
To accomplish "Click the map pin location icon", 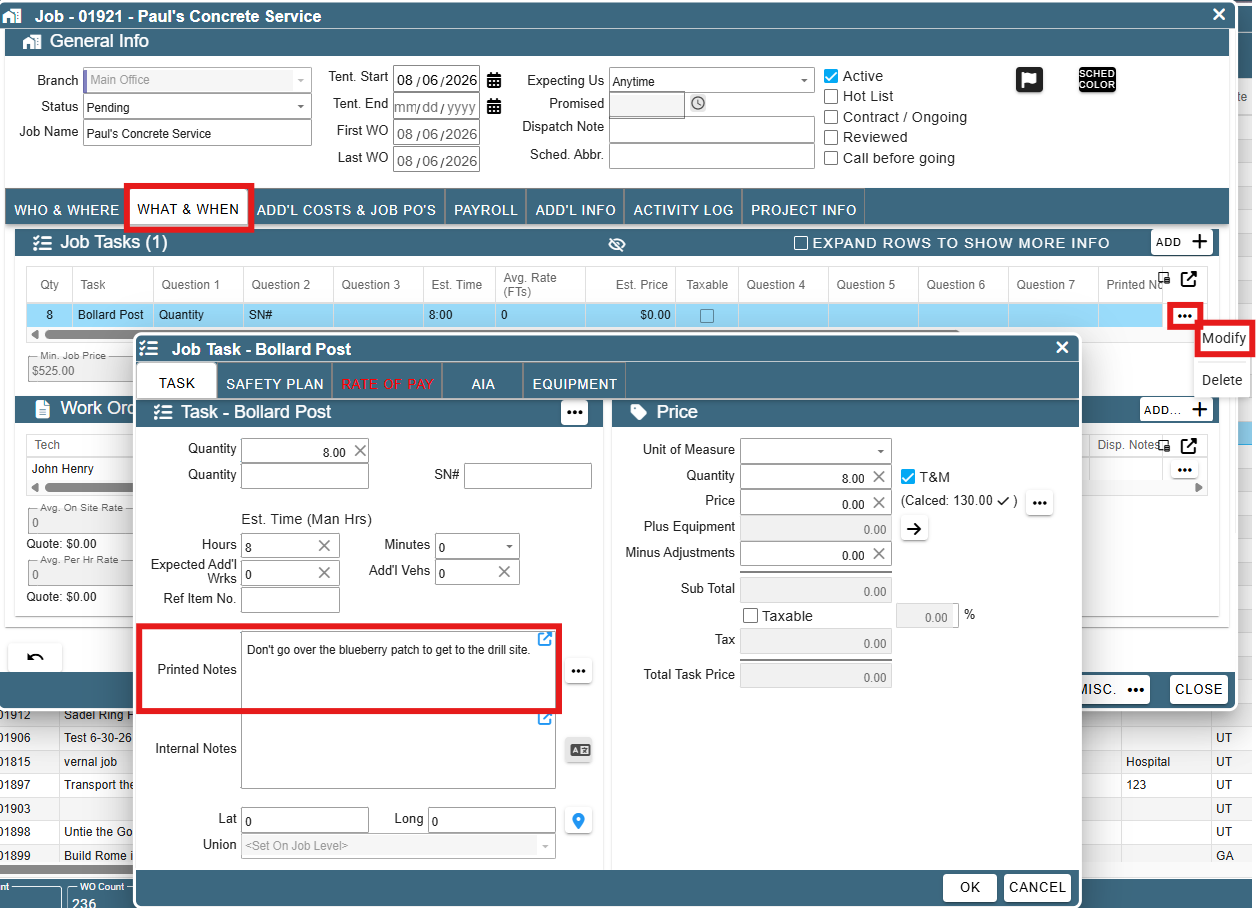I will point(578,820).
